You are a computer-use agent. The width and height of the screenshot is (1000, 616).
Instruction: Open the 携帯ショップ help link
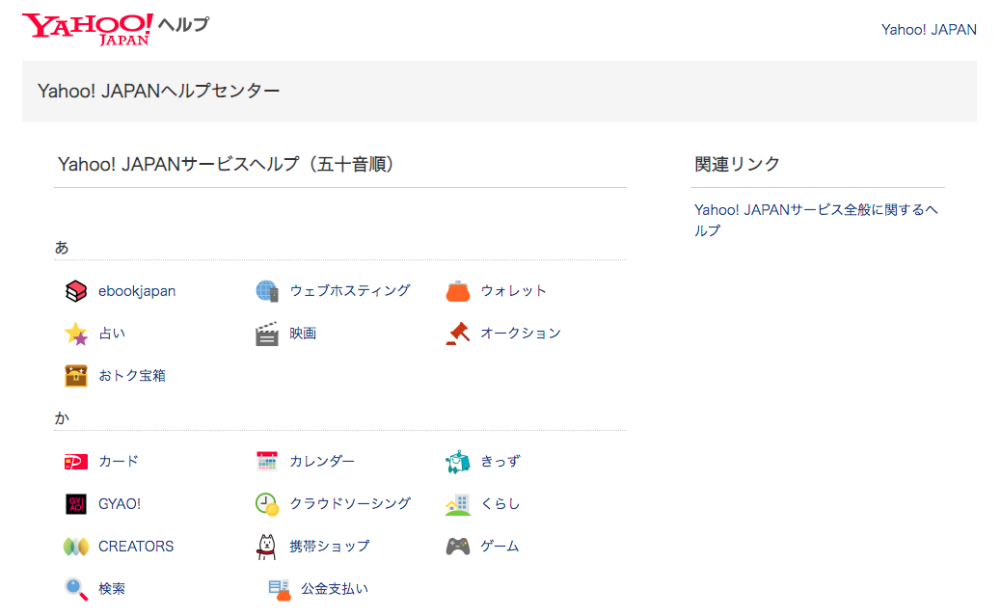[329, 546]
